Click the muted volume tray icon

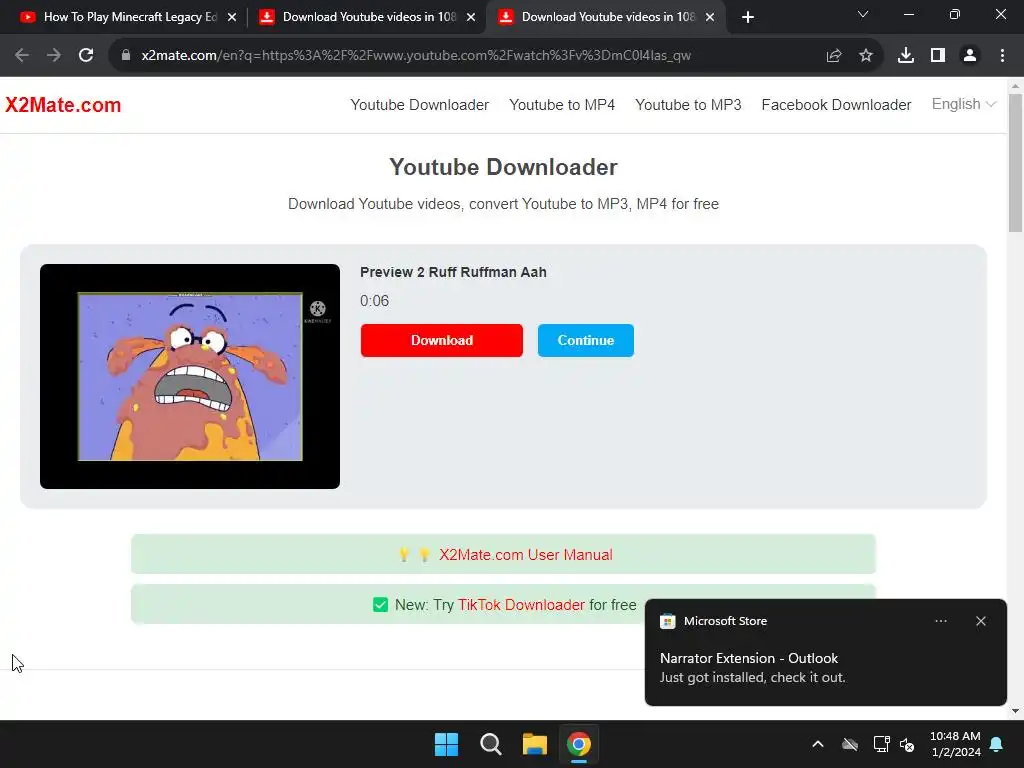coord(907,744)
